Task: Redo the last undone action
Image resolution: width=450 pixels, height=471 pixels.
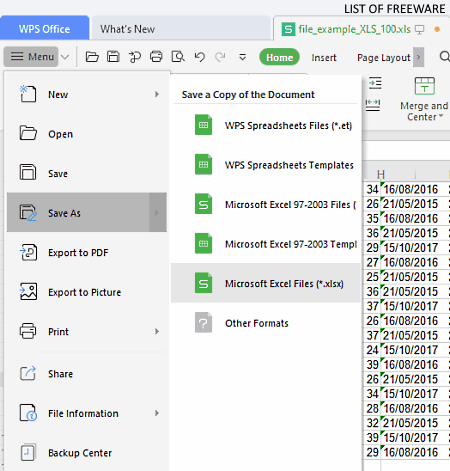Action: point(220,57)
